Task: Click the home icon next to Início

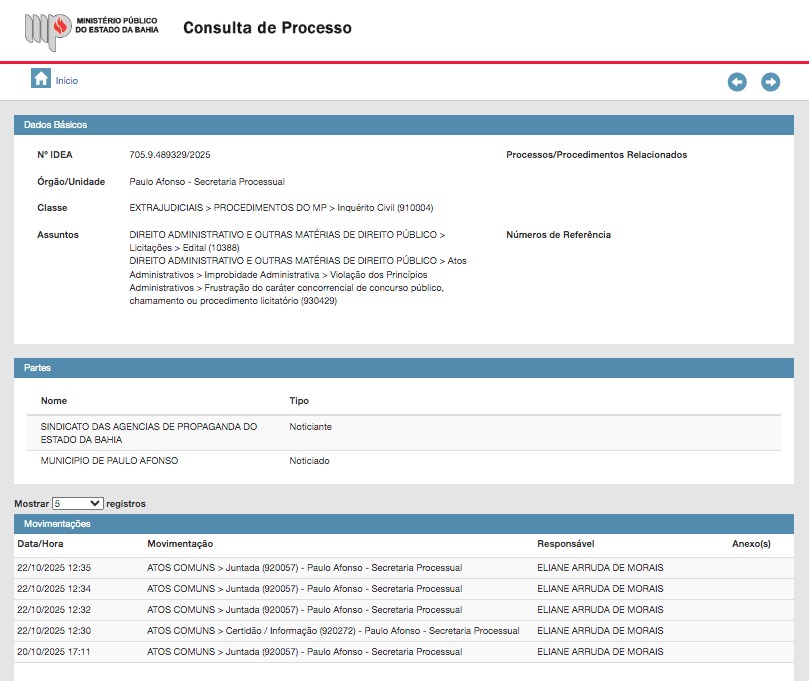Action: tap(41, 79)
